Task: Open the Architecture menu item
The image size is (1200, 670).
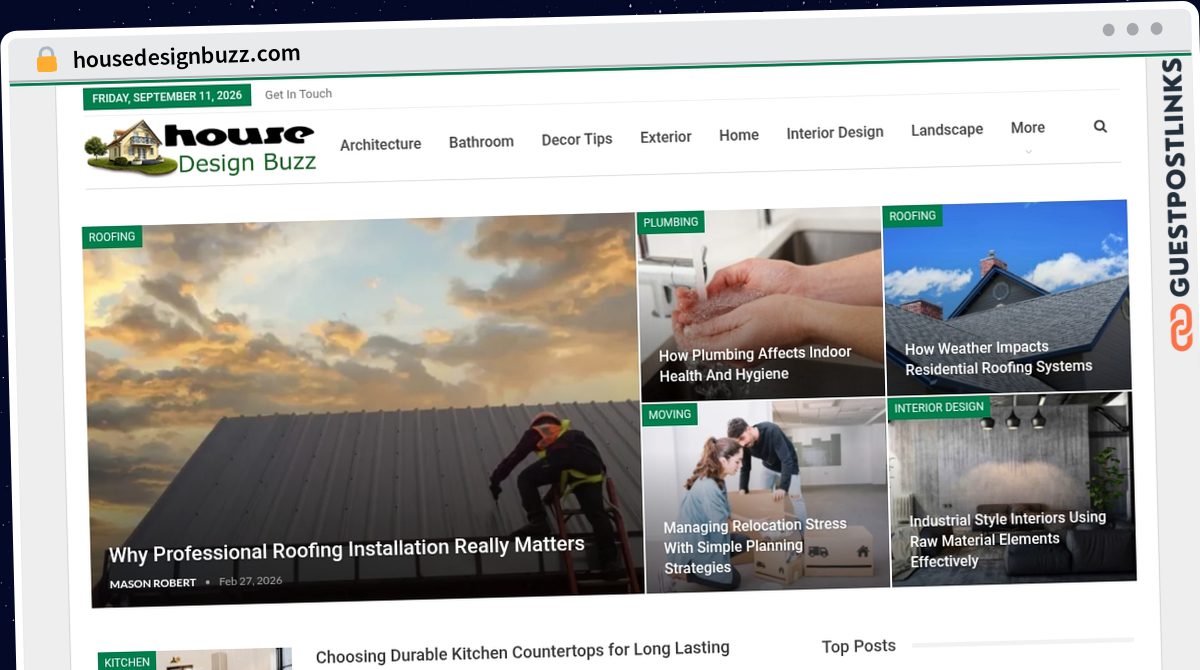Action: pos(380,144)
